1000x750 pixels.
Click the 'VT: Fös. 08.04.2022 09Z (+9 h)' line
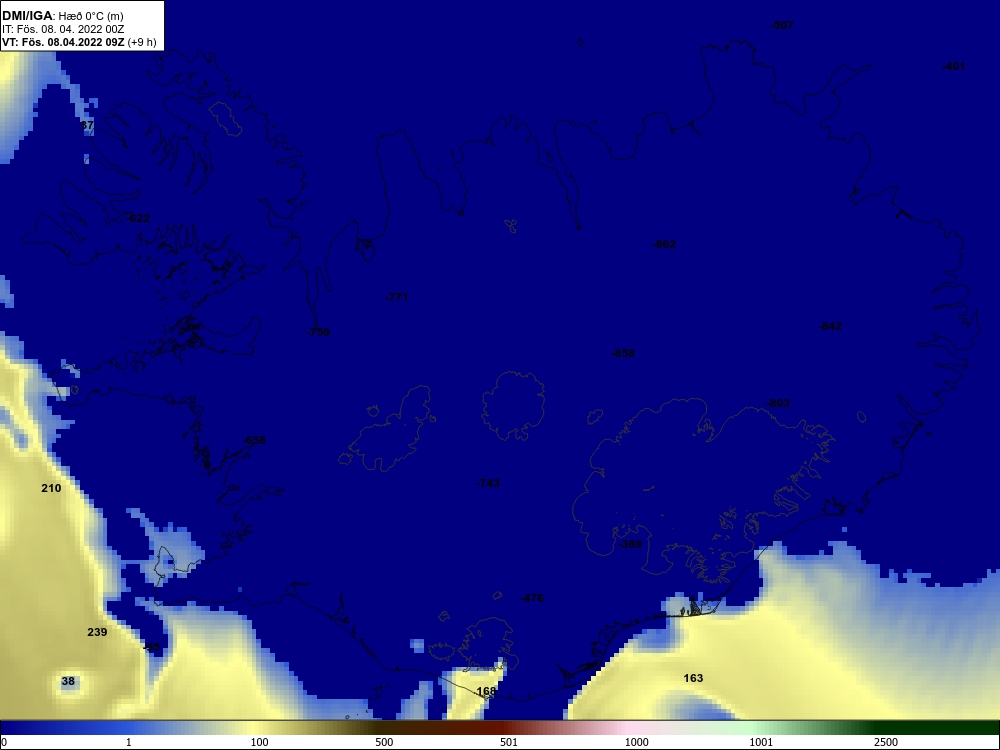click(79, 42)
